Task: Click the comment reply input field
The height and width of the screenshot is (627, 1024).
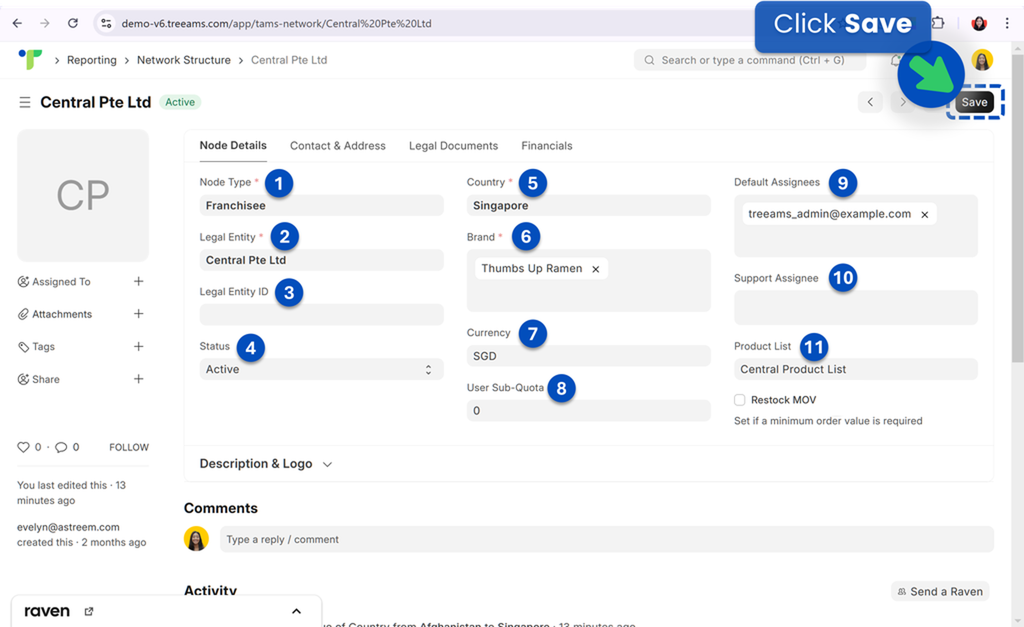Action: pos(606,539)
